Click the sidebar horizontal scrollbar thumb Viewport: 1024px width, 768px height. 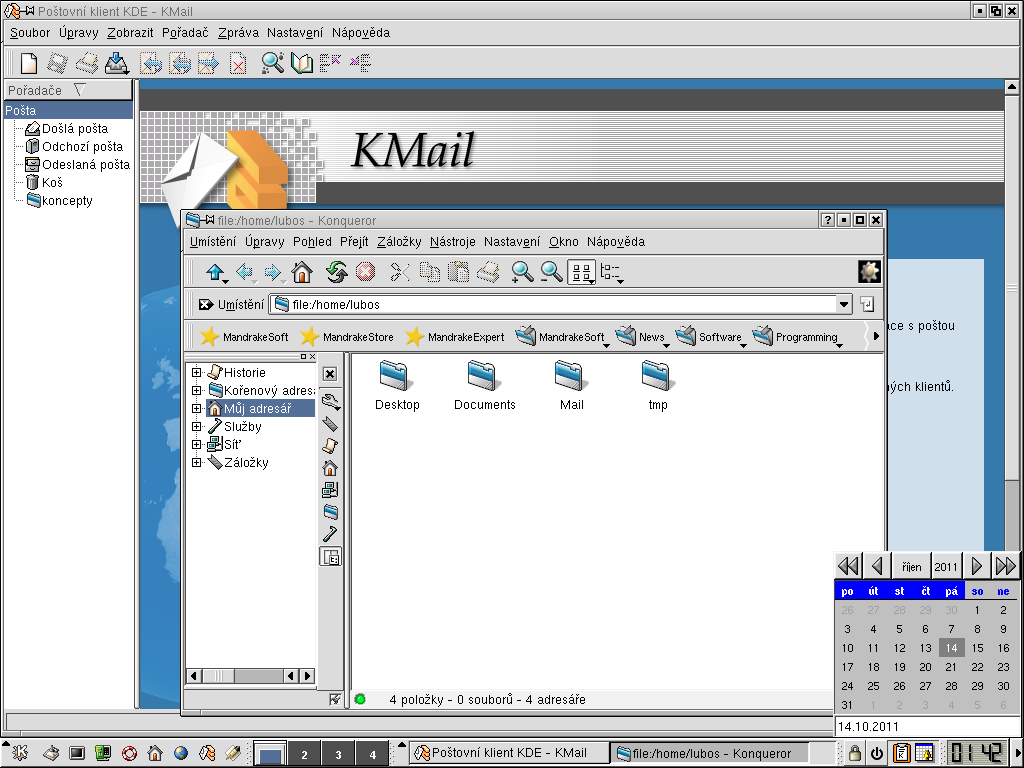219,676
